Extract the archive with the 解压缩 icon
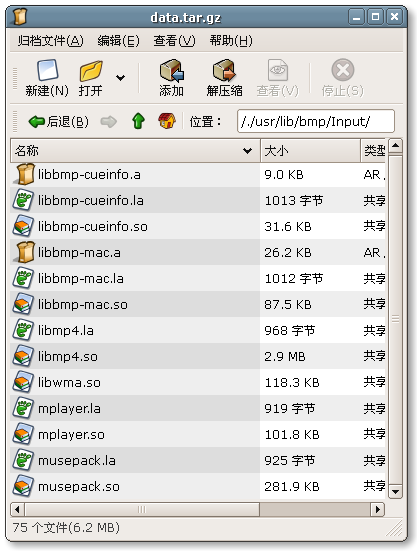 [x=224, y=71]
